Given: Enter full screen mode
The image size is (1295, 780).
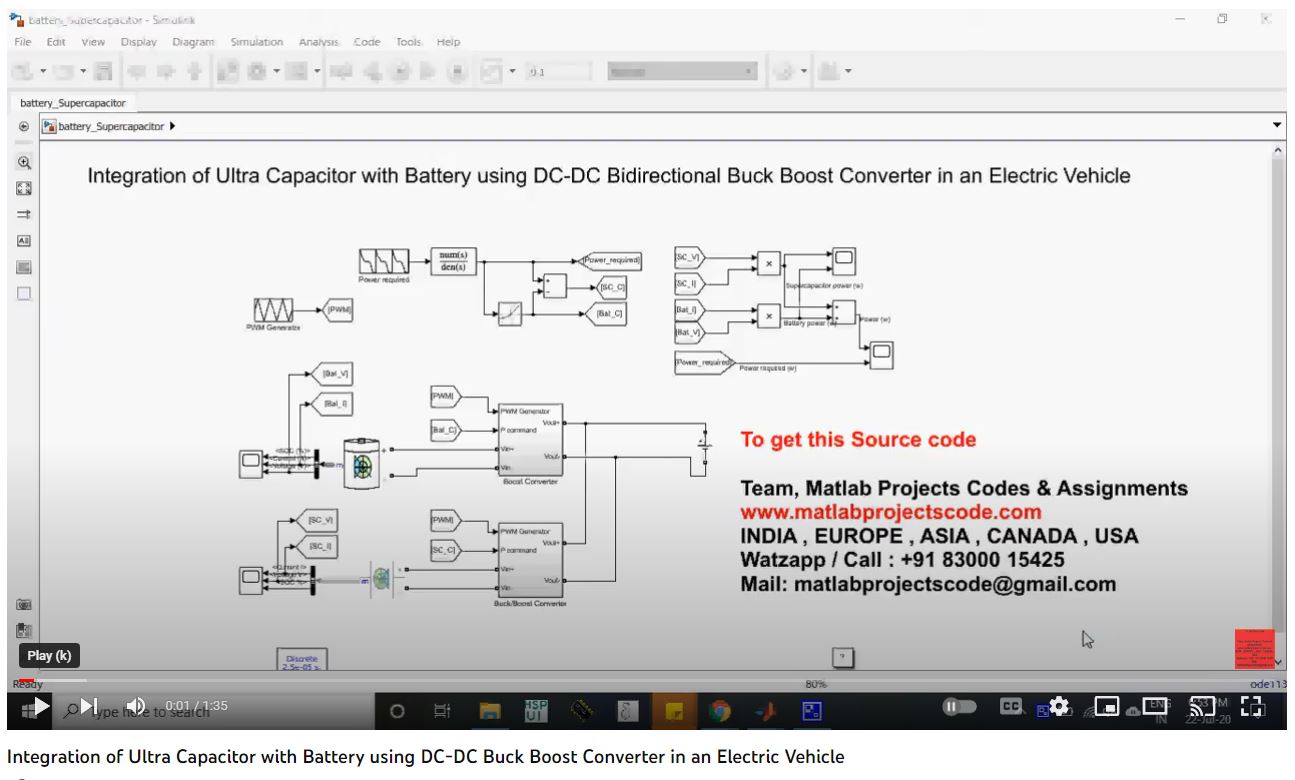Looking at the screenshot, I should point(1252,706).
